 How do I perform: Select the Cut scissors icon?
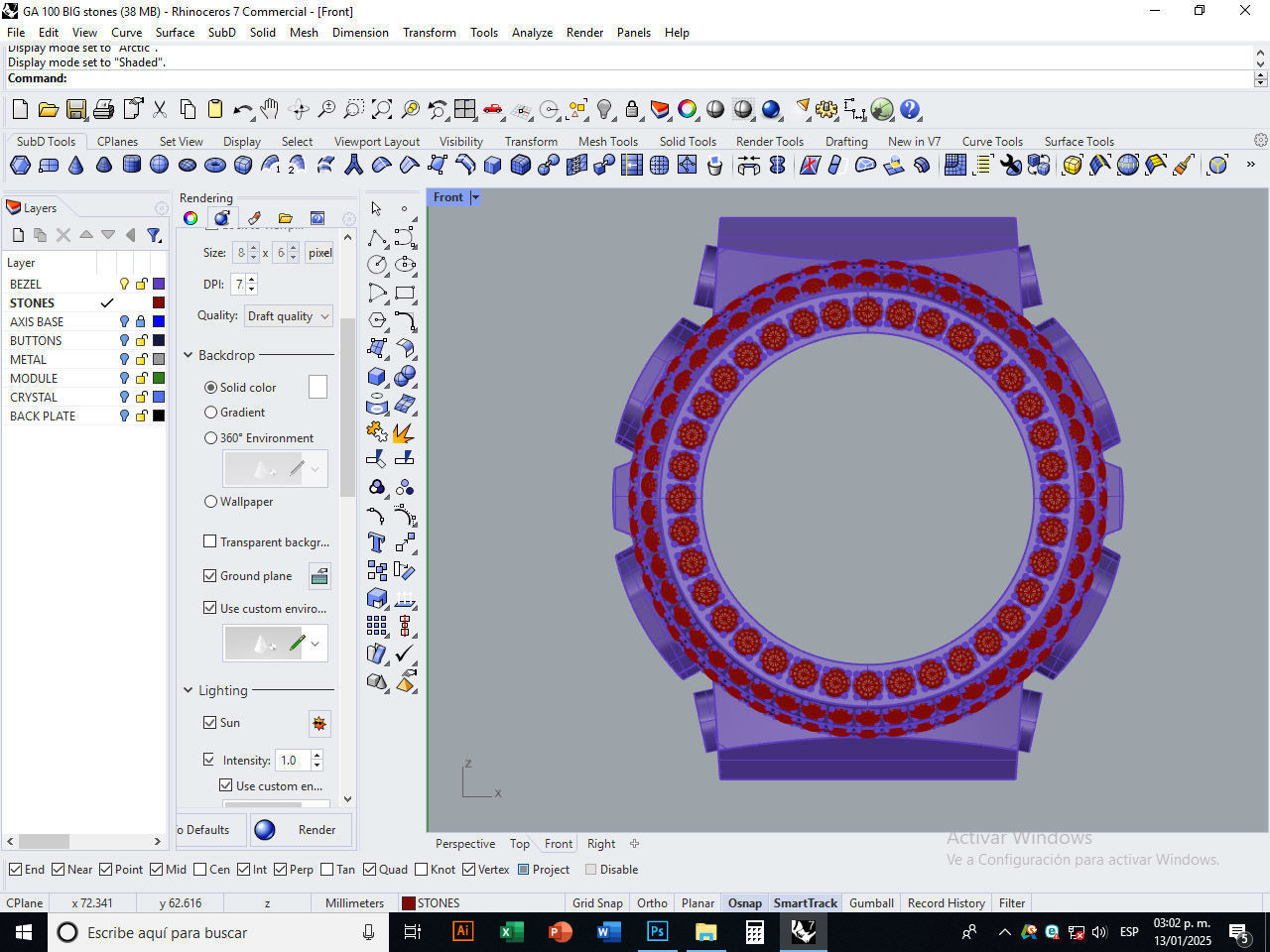160,109
